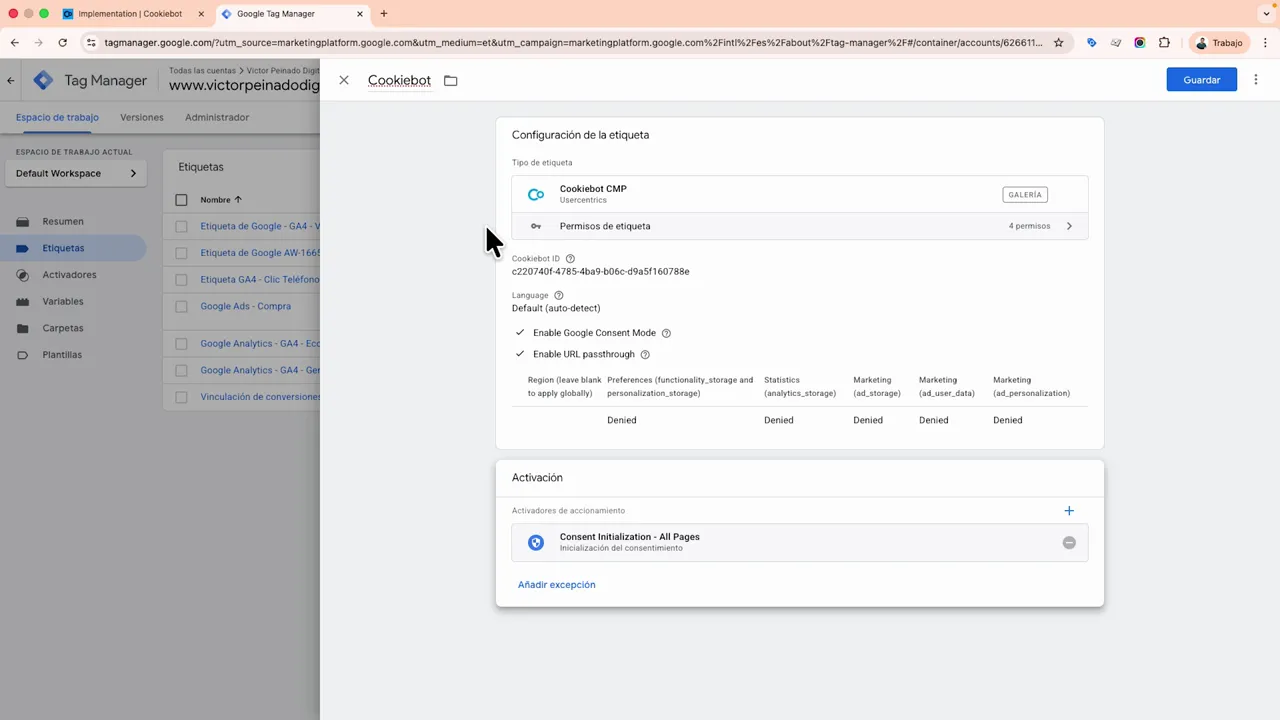Viewport: 1280px width, 720px height.
Task: Check the Google Ads - Compra row
Action: tap(181, 307)
